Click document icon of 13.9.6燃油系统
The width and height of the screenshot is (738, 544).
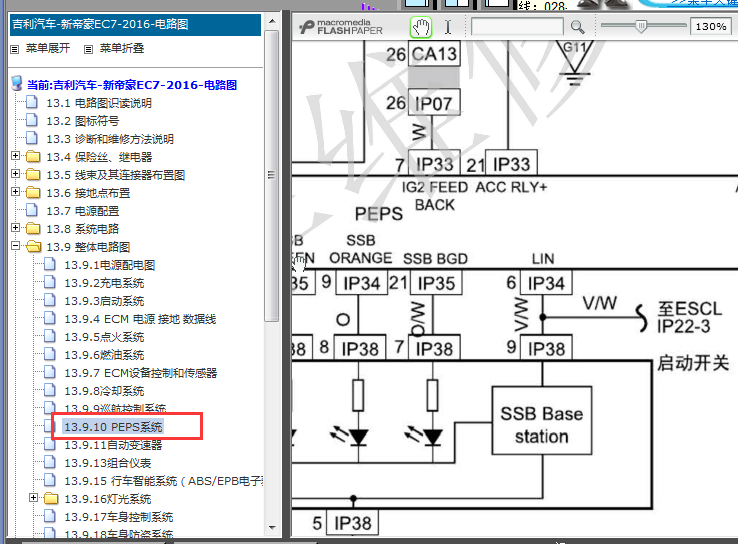click(50, 354)
